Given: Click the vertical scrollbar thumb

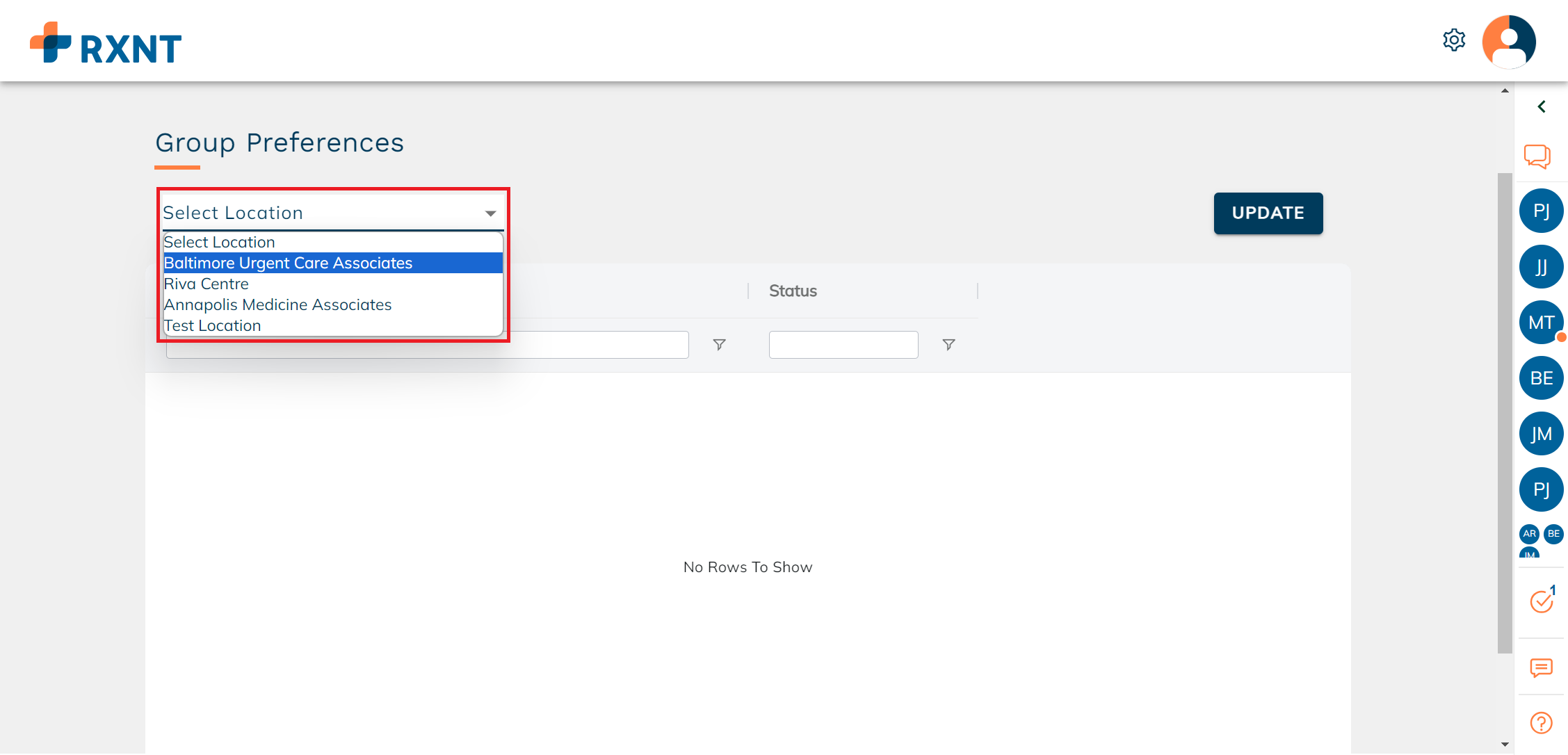Looking at the screenshot, I should [x=1505, y=413].
